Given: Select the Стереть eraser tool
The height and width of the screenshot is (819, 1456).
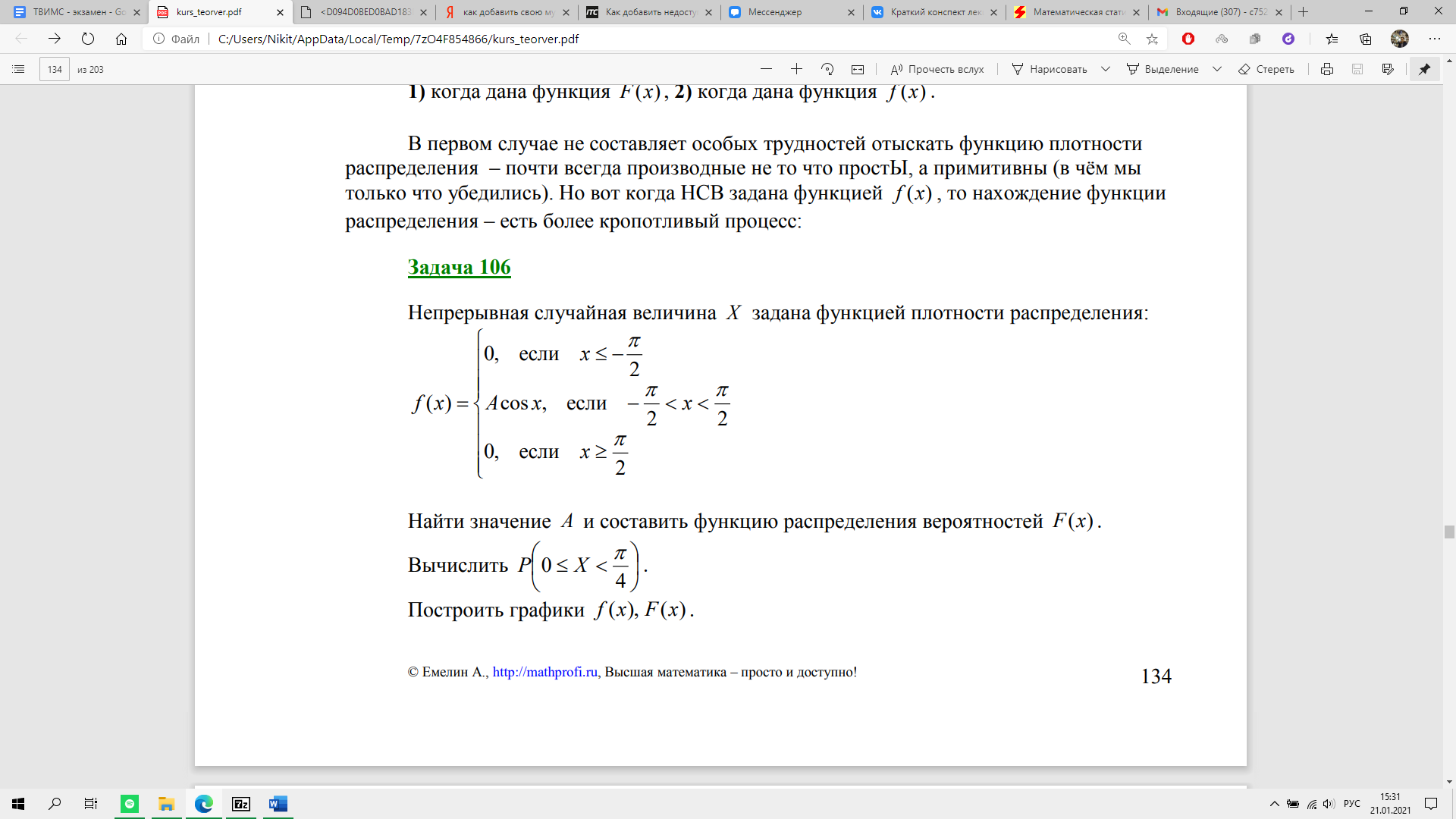Looking at the screenshot, I should (1266, 69).
